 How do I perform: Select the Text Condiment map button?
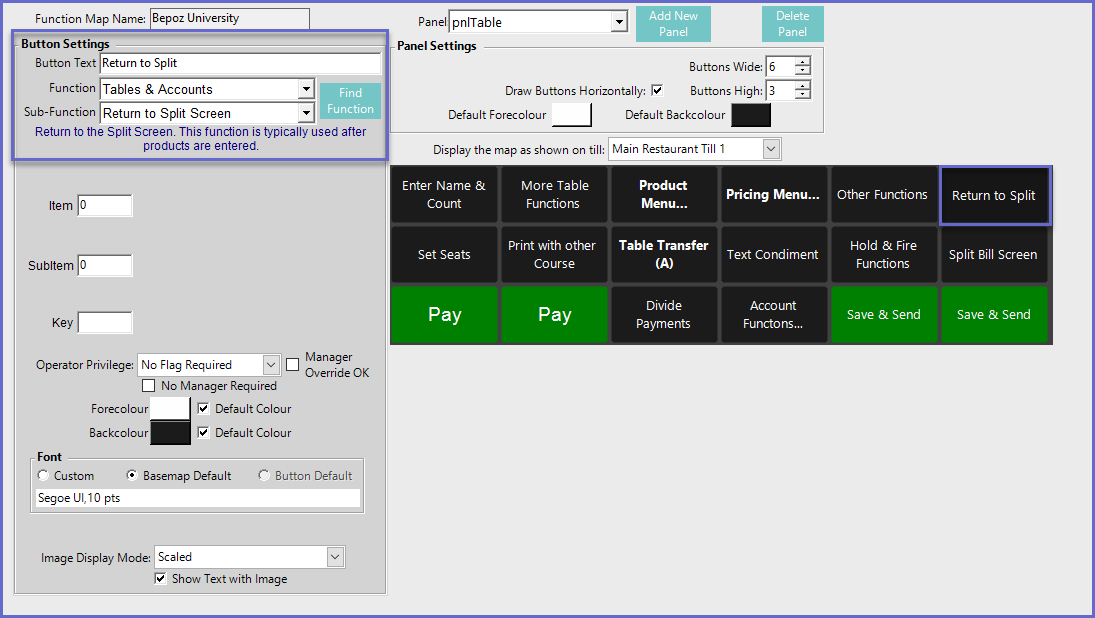tap(774, 255)
